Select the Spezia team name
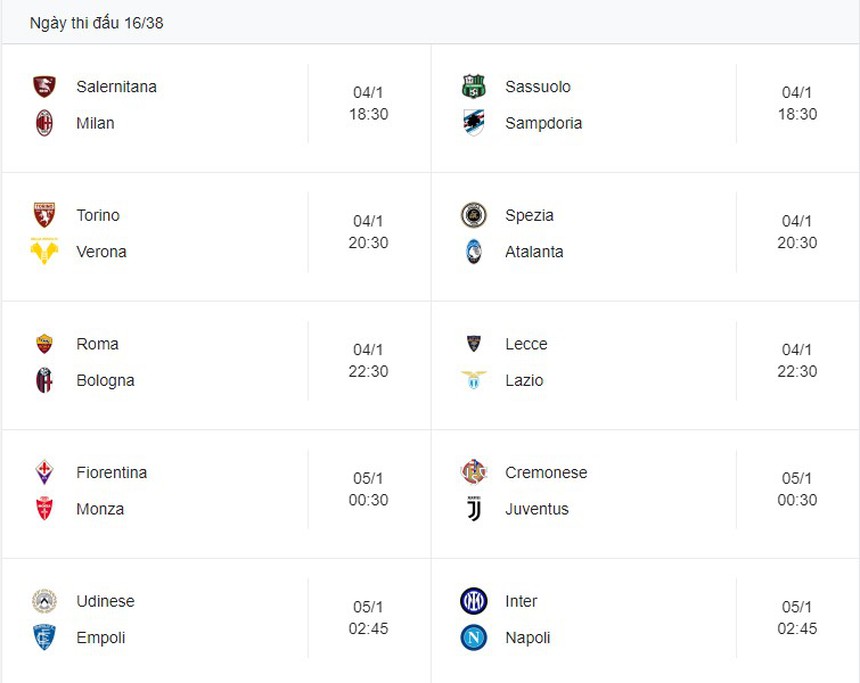This screenshot has width=860, height=683. point(529,215)
